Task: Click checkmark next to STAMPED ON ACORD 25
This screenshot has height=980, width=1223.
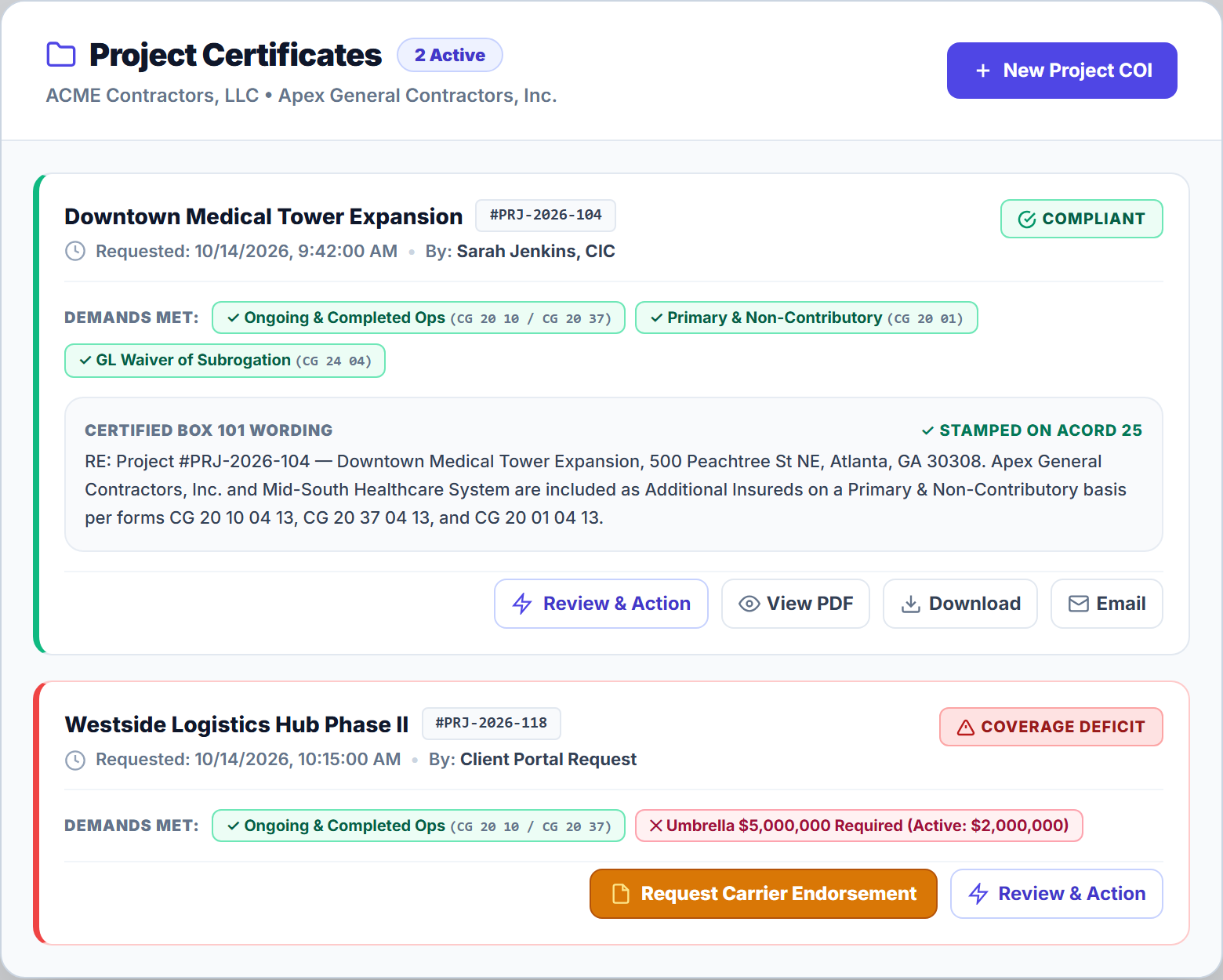Action: coord(928,430)
